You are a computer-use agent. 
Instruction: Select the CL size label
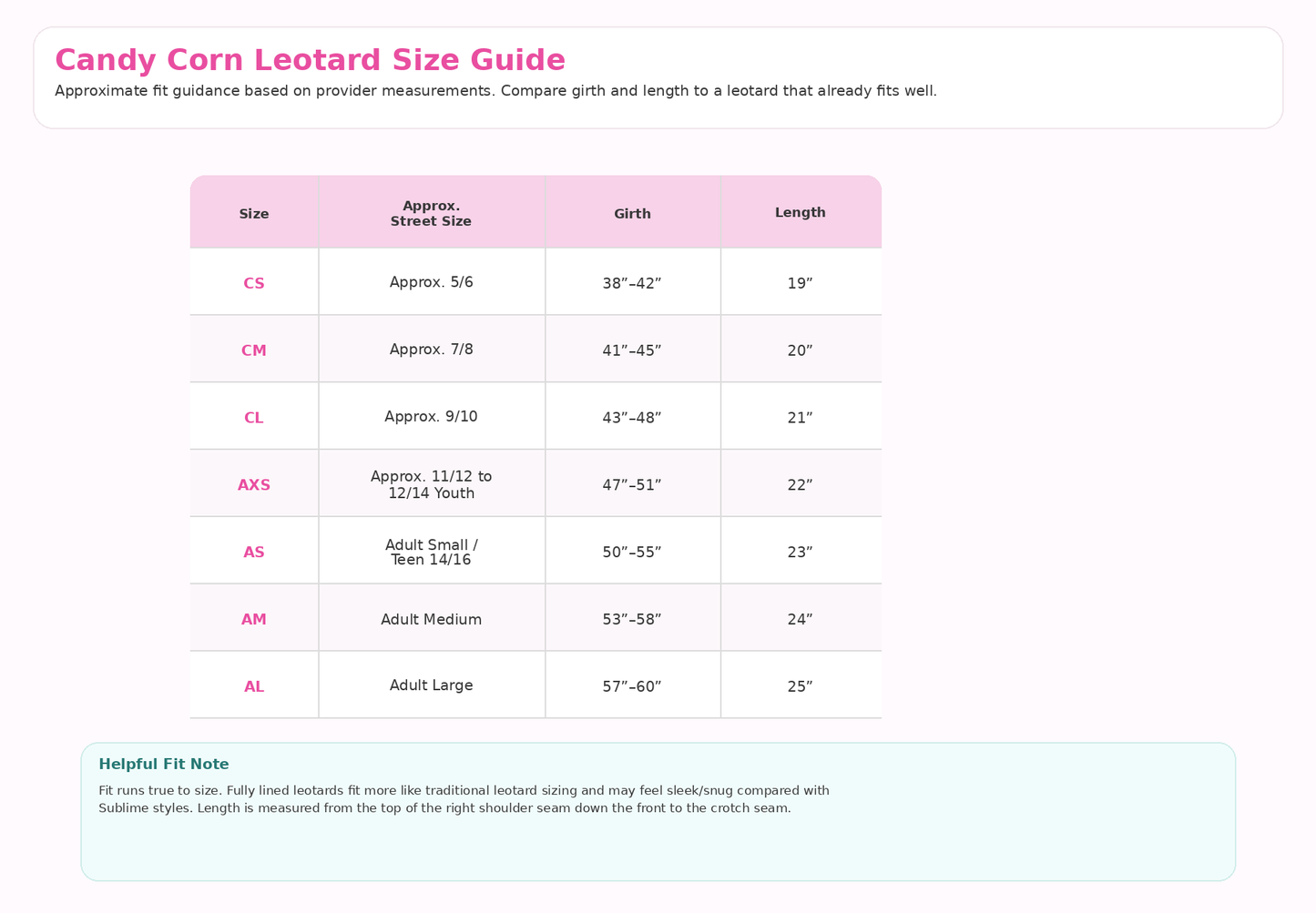[254, 418]
